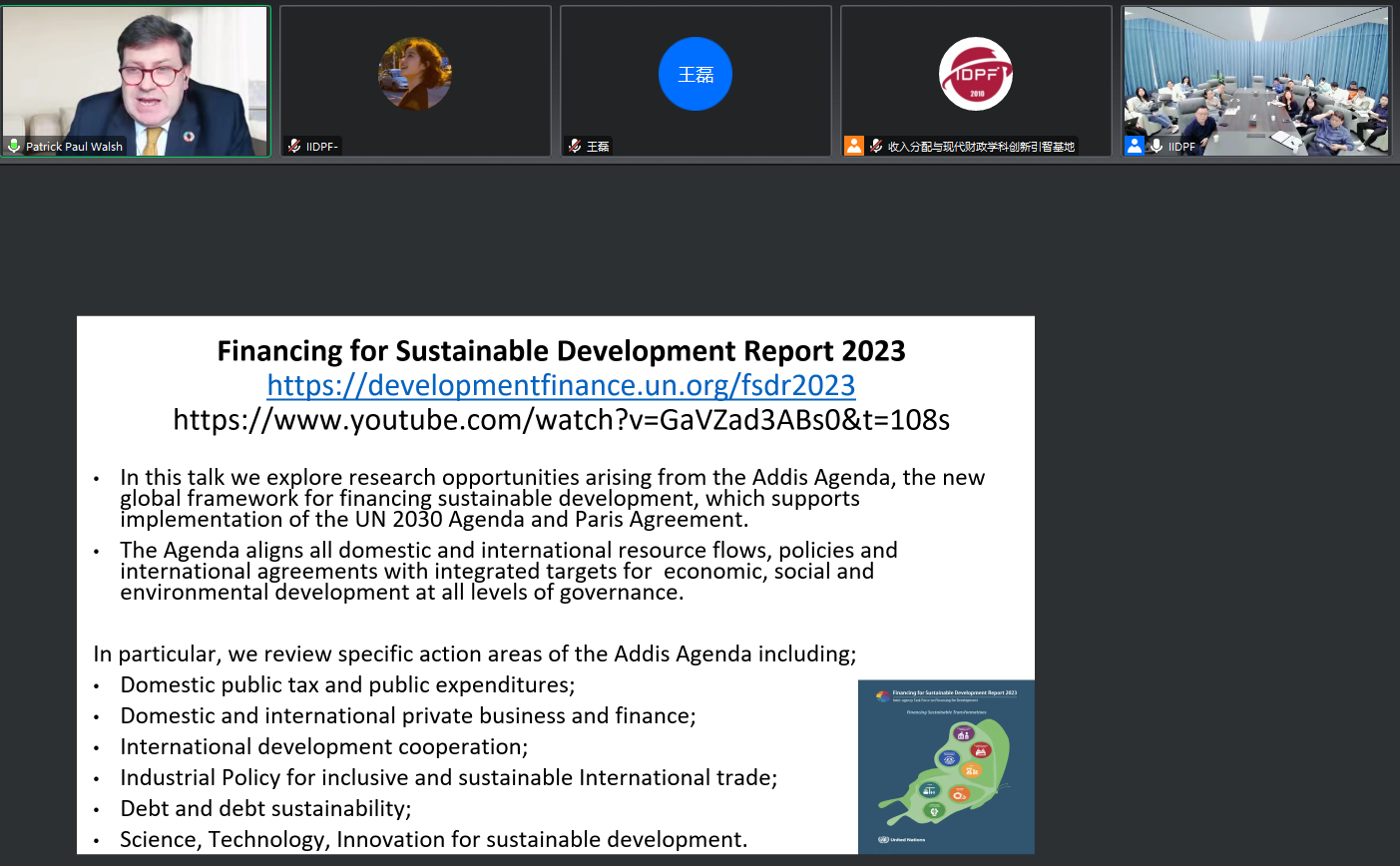Click the report cover thumbnail on the slide

[946, 767]
